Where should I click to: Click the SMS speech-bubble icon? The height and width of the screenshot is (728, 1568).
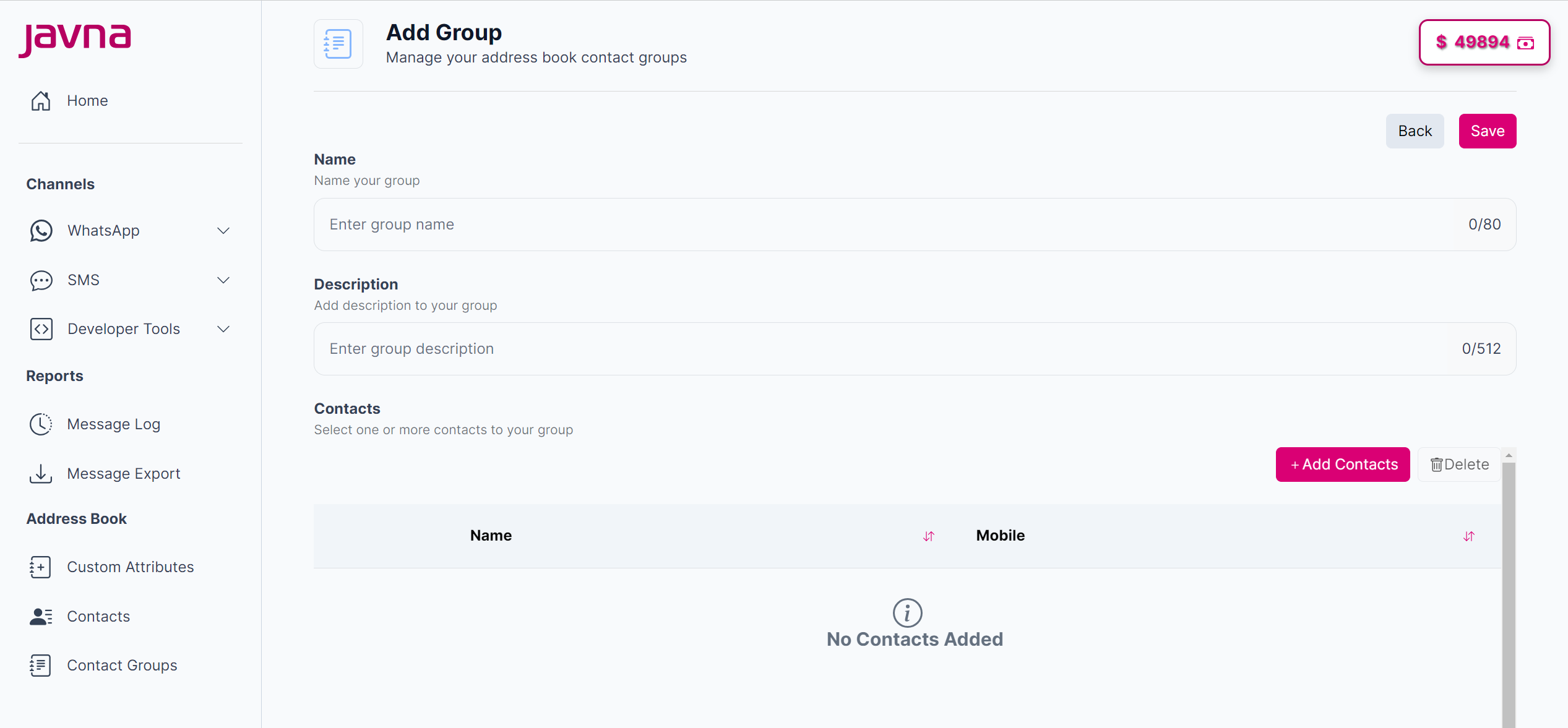pyautogui.click(x=40, y=280)
